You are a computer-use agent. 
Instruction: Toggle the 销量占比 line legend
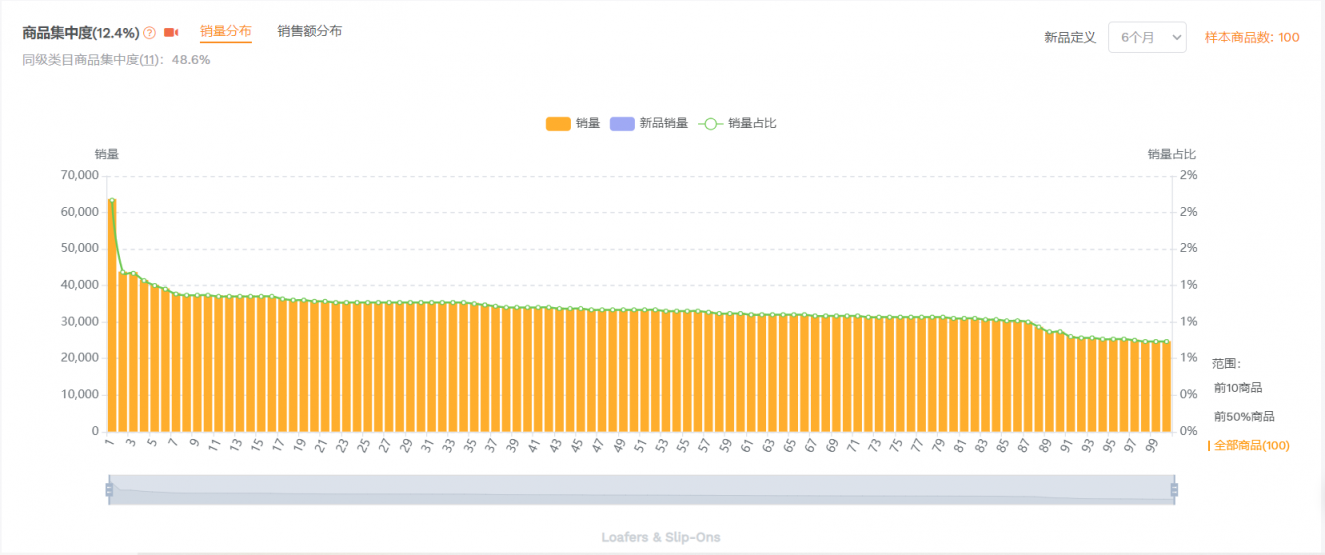(738, 123)
